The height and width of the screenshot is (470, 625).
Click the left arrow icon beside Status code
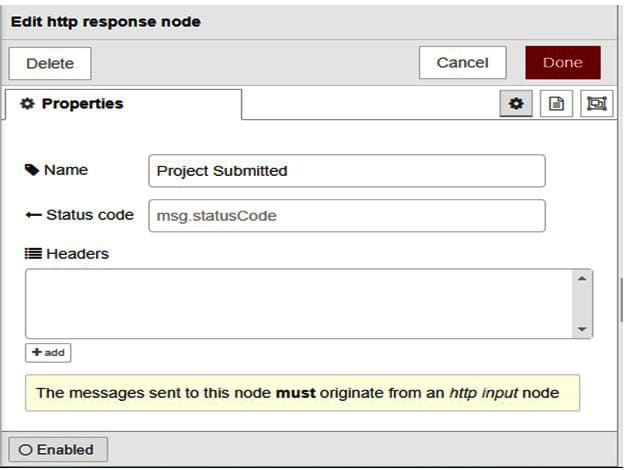click(x=33, y=215)
